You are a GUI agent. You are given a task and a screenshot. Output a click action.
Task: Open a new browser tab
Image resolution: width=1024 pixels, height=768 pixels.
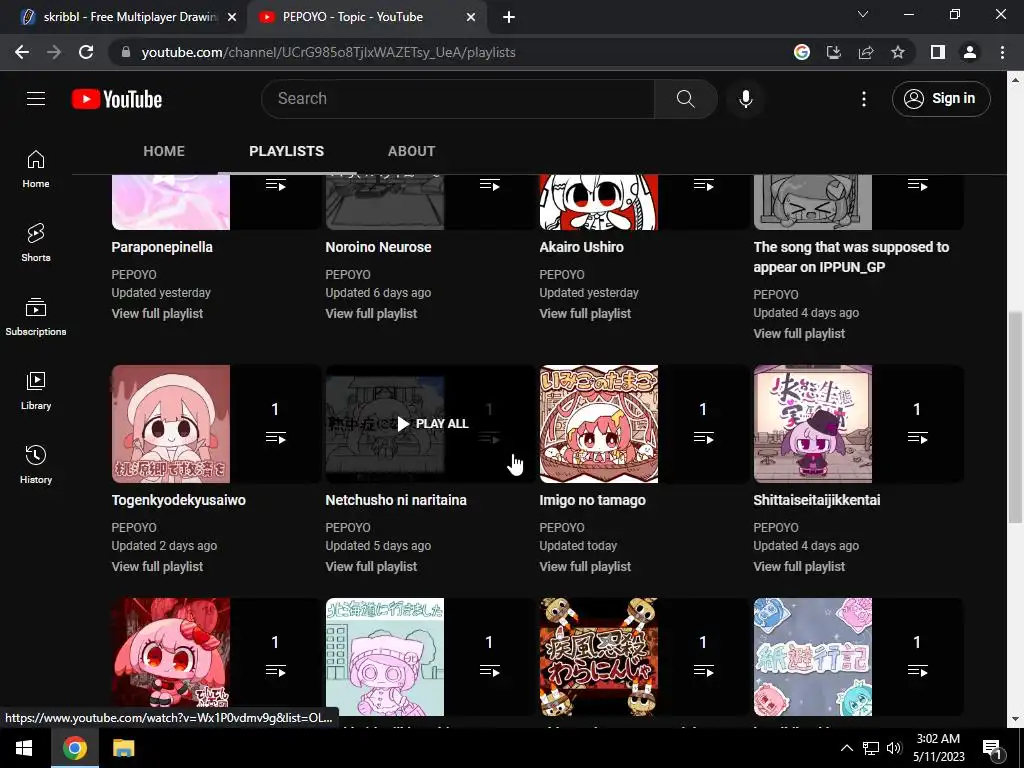pyautogui.click(x=509, y=18)
